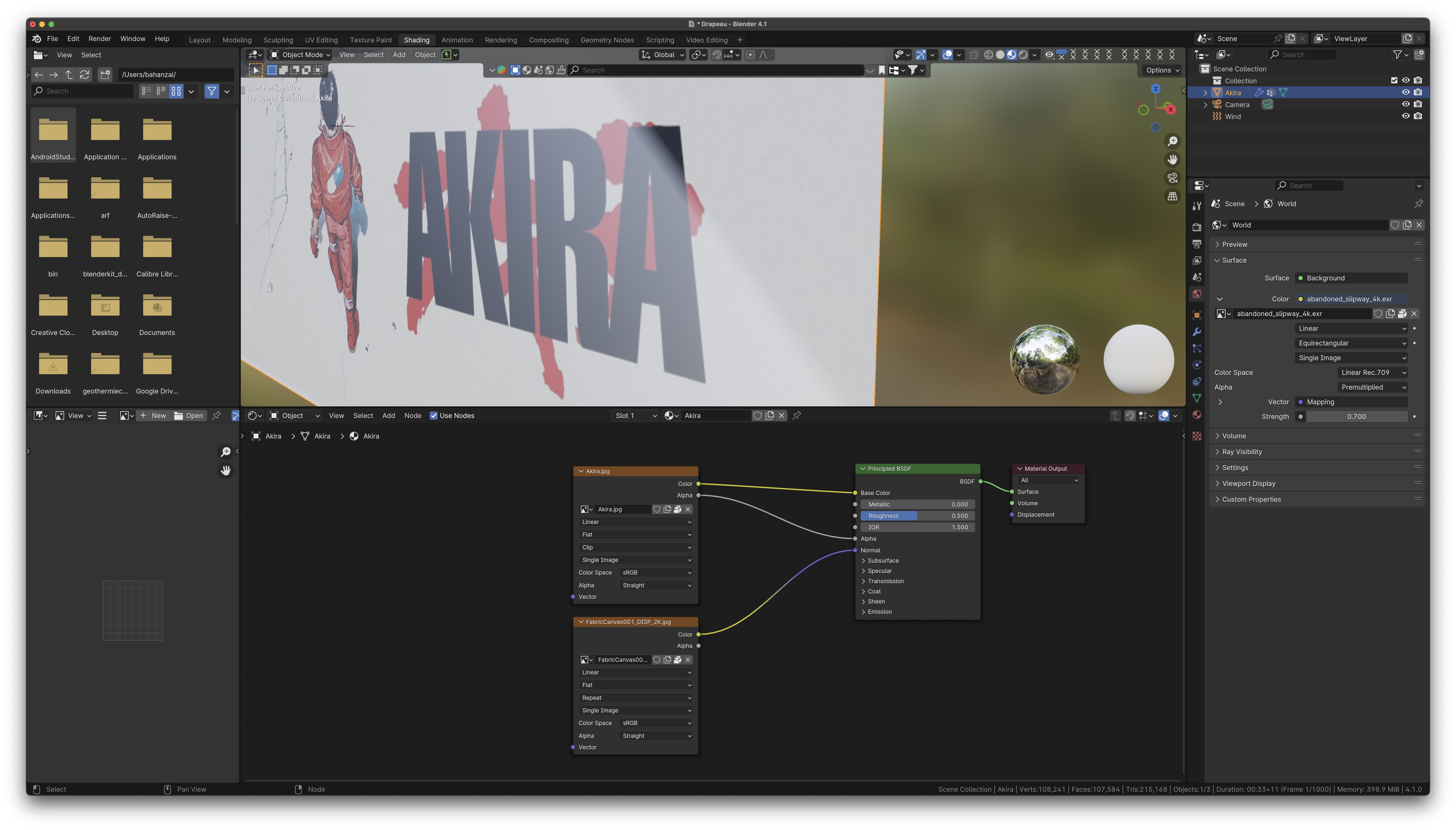Open the Modifiers wrench properties tab

click(x=1197, y=332)
